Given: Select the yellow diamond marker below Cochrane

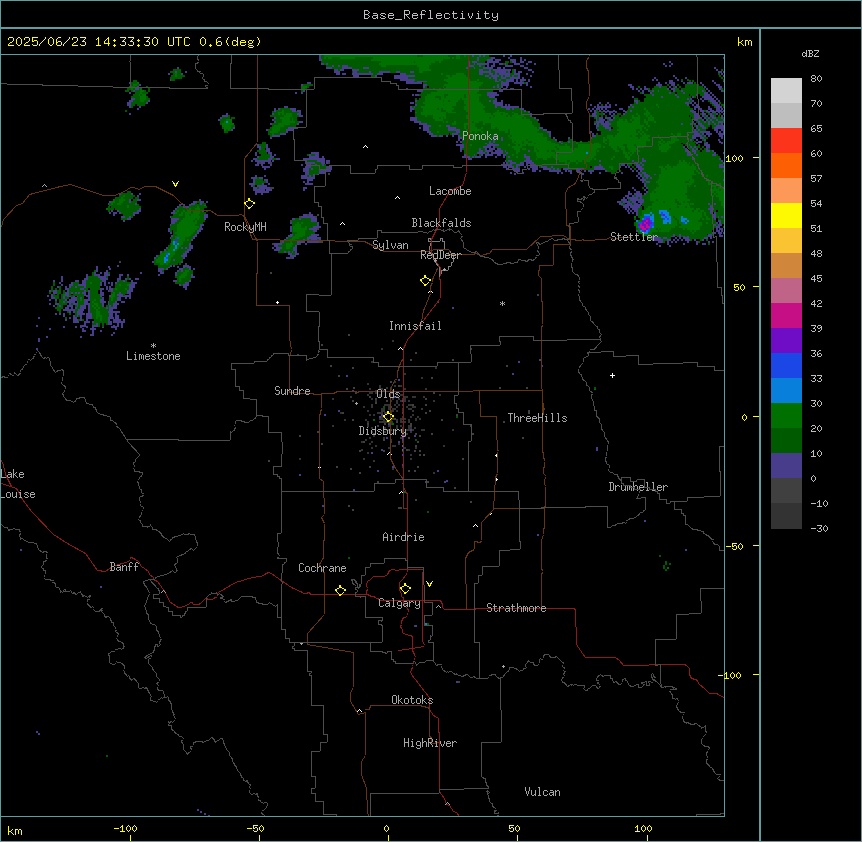Looking at the screenshot, I should (340, 590).
